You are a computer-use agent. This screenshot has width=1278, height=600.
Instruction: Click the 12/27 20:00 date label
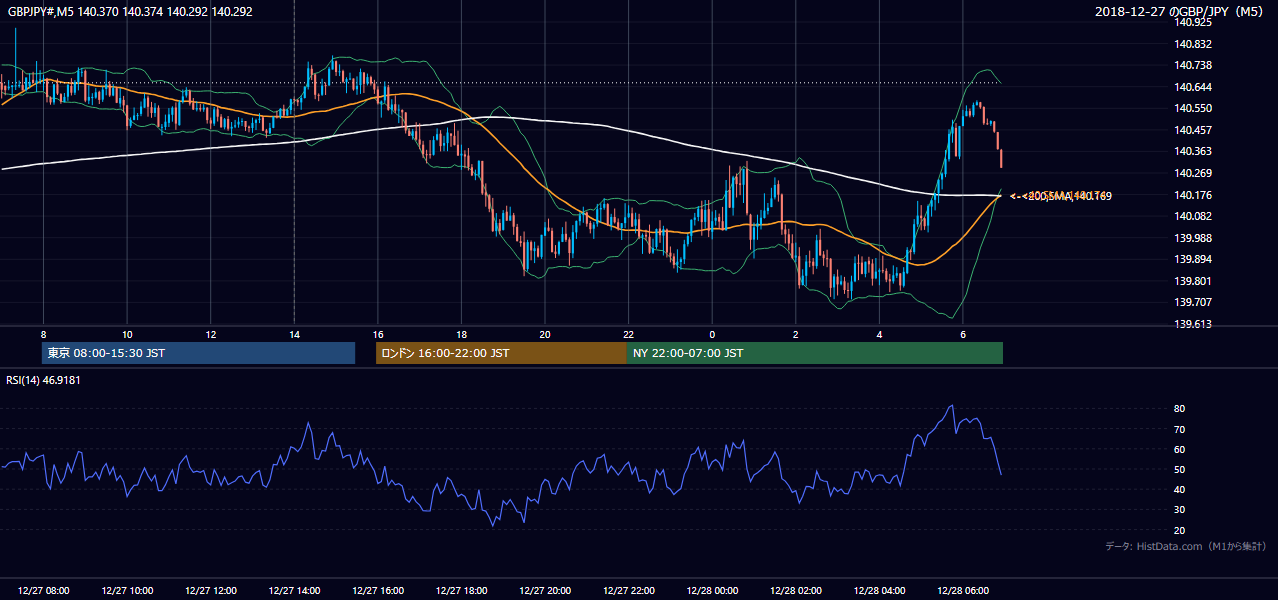(545, 590)
